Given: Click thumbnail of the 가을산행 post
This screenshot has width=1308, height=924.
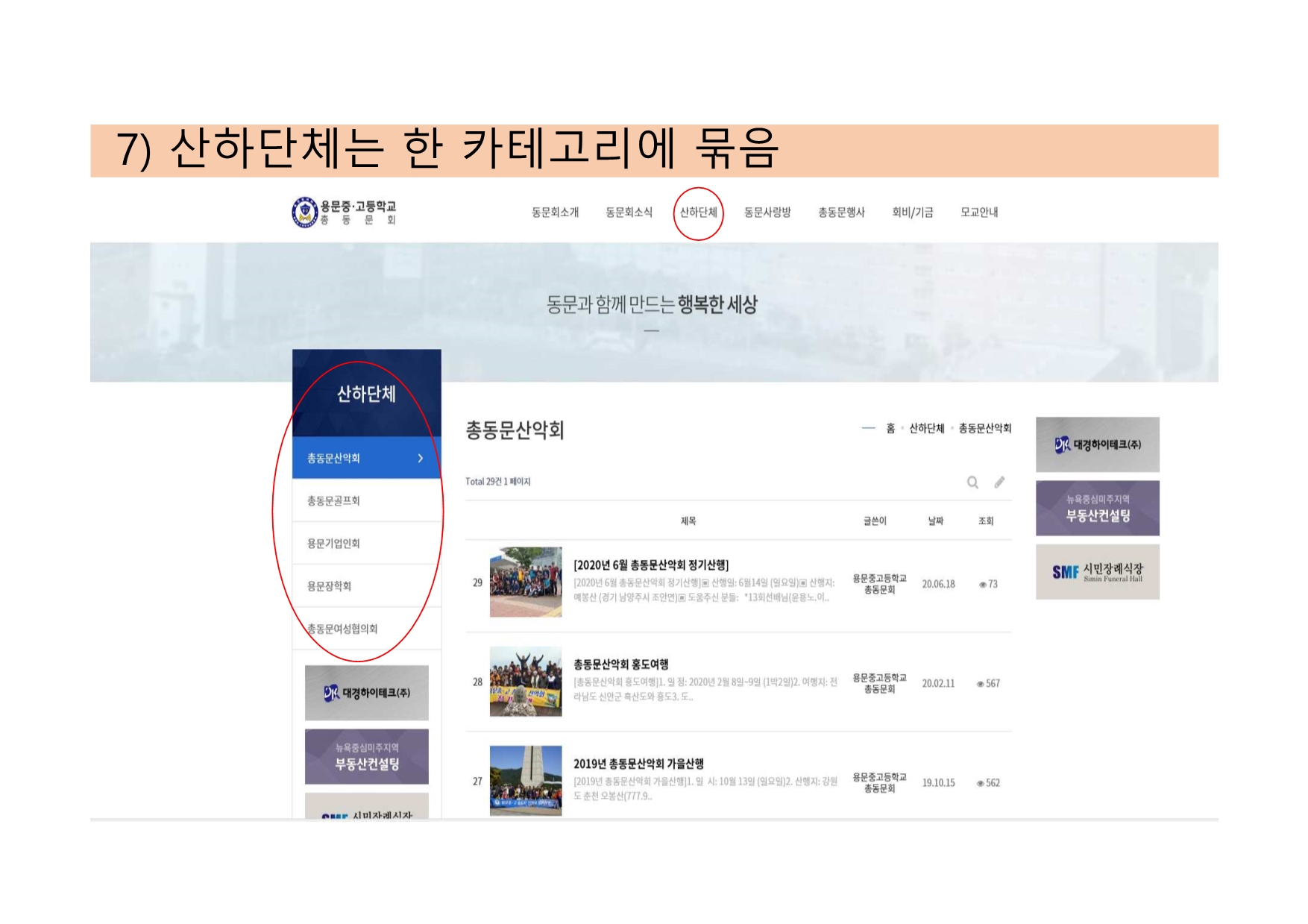Looking at the screenshot, I should click(x=526, y=781).
